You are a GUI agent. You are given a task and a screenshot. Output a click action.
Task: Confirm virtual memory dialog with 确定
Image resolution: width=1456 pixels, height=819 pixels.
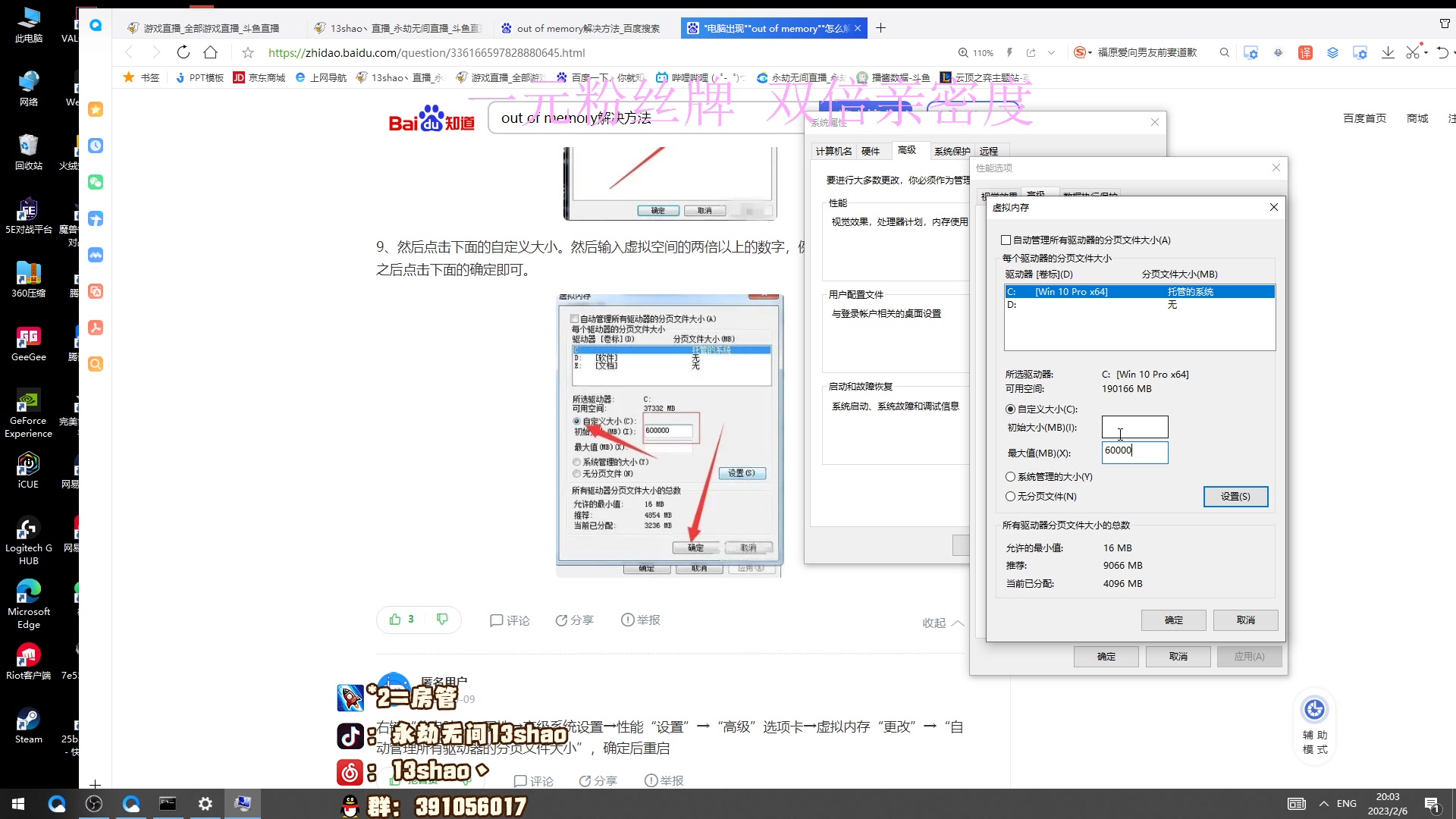coord(1173,620)
